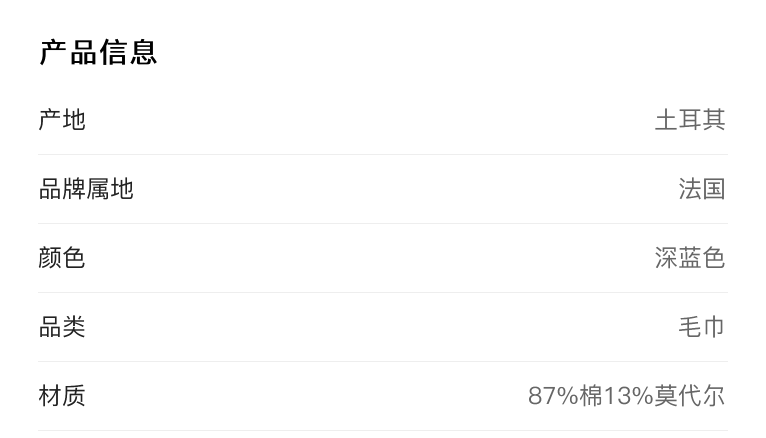Click the divider line below the 颜色 row
The image size is (766, 438).
point(382,293)
